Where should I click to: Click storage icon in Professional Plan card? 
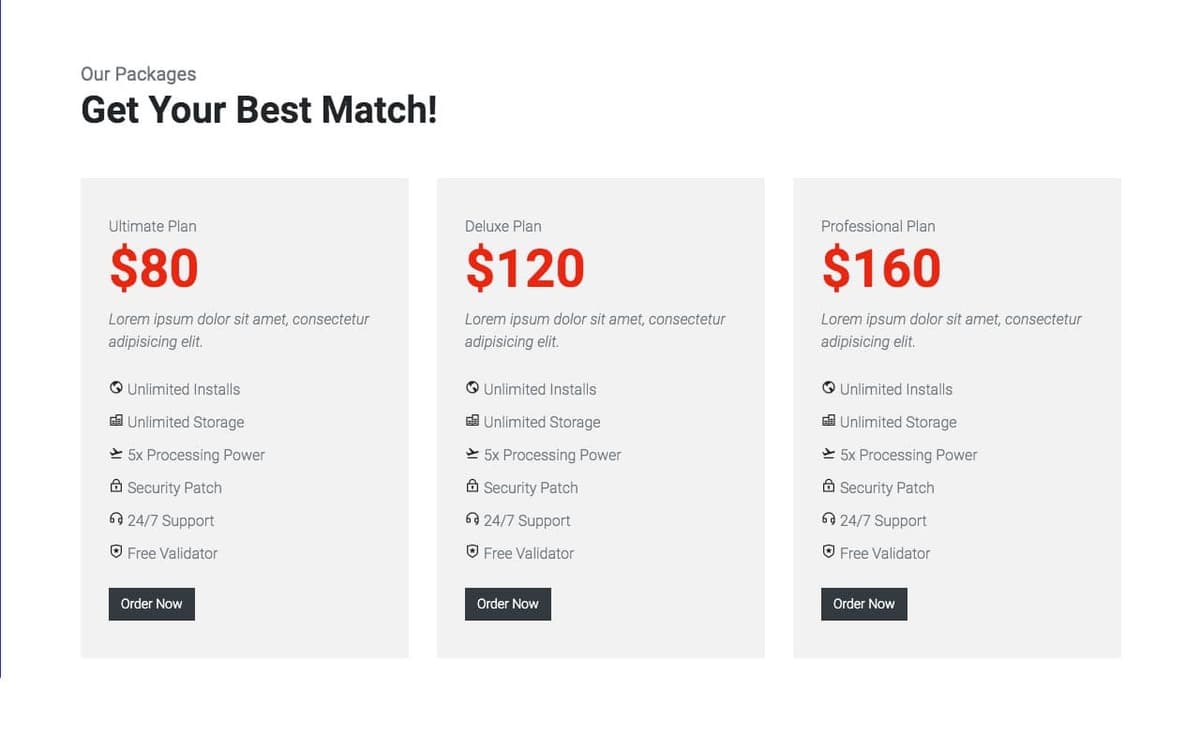[x=828, y=421]
